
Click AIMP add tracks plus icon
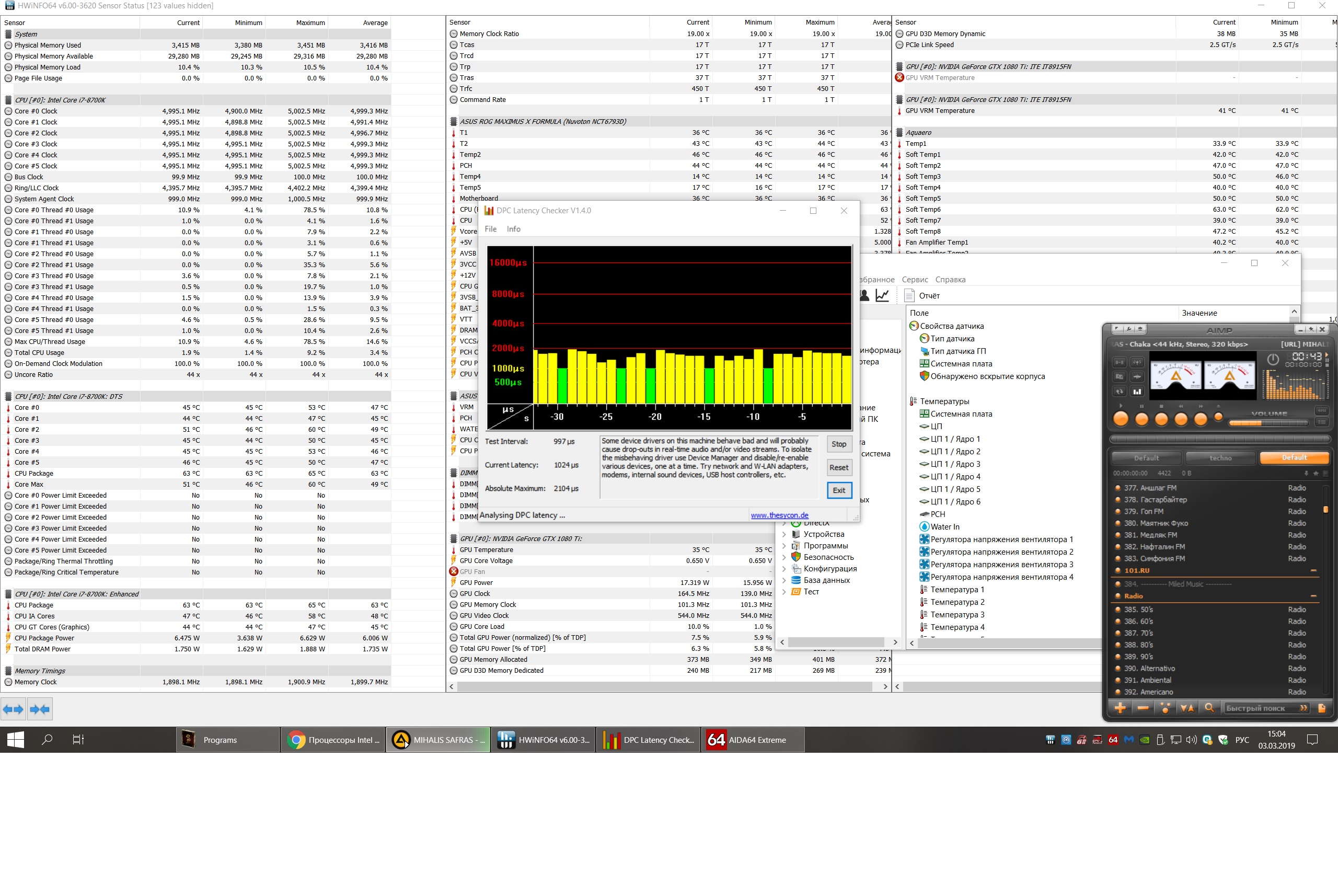click(1120, 708)
